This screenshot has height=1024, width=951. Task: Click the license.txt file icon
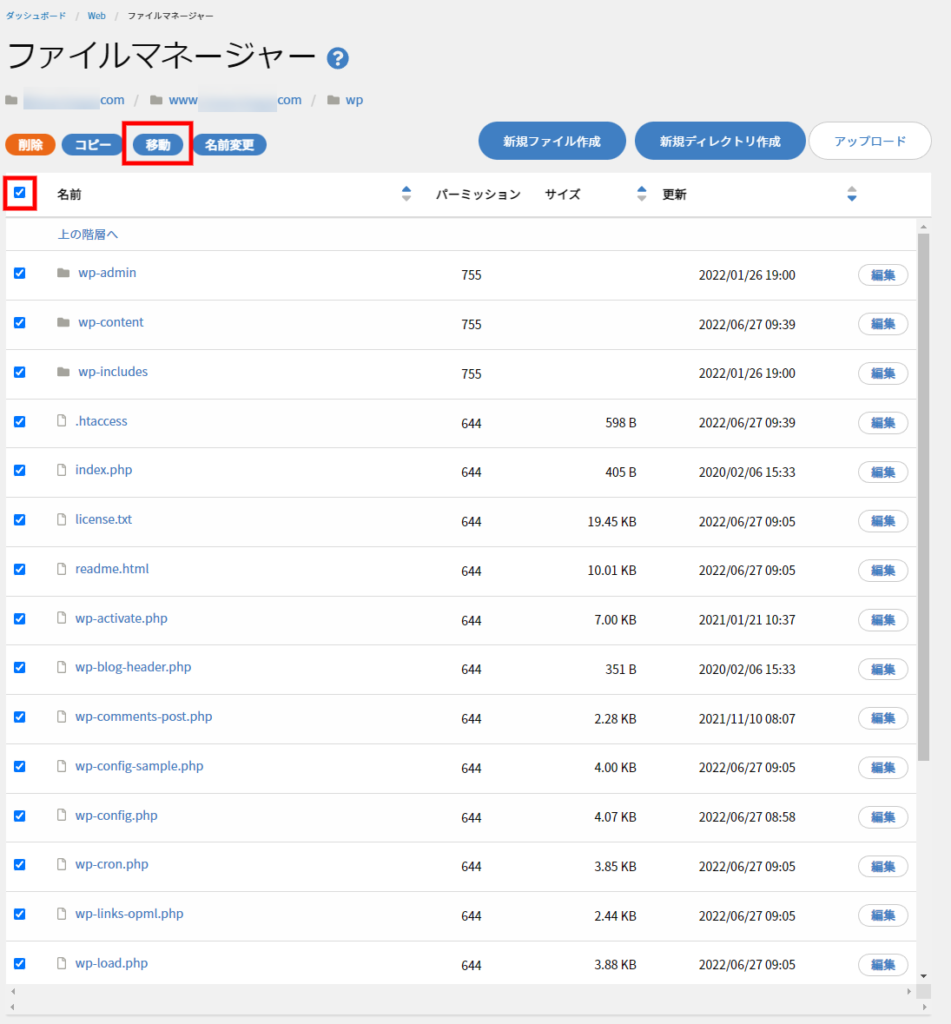pos(61,520)
